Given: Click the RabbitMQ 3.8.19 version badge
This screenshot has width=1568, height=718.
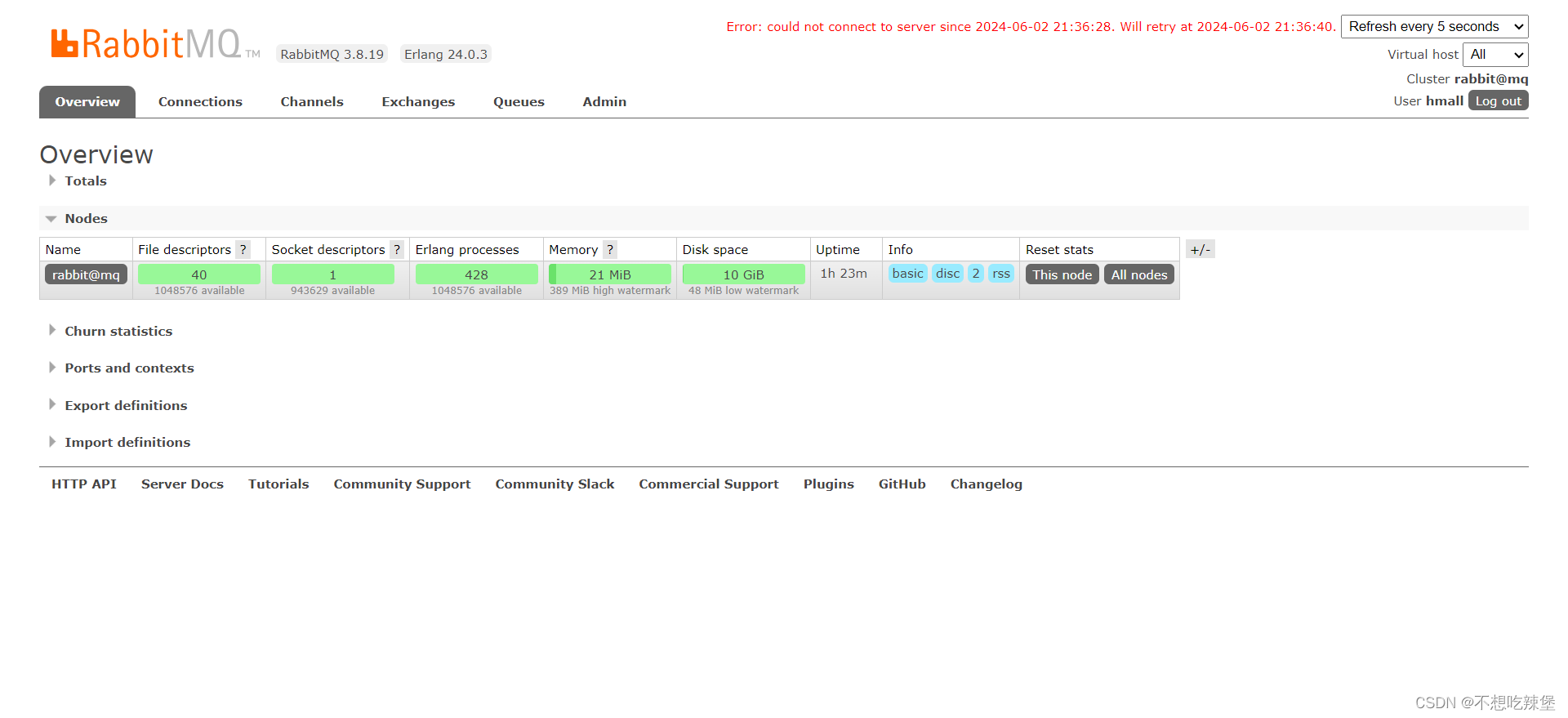Looking at the screenshot, I should click(x=332, y=55).
